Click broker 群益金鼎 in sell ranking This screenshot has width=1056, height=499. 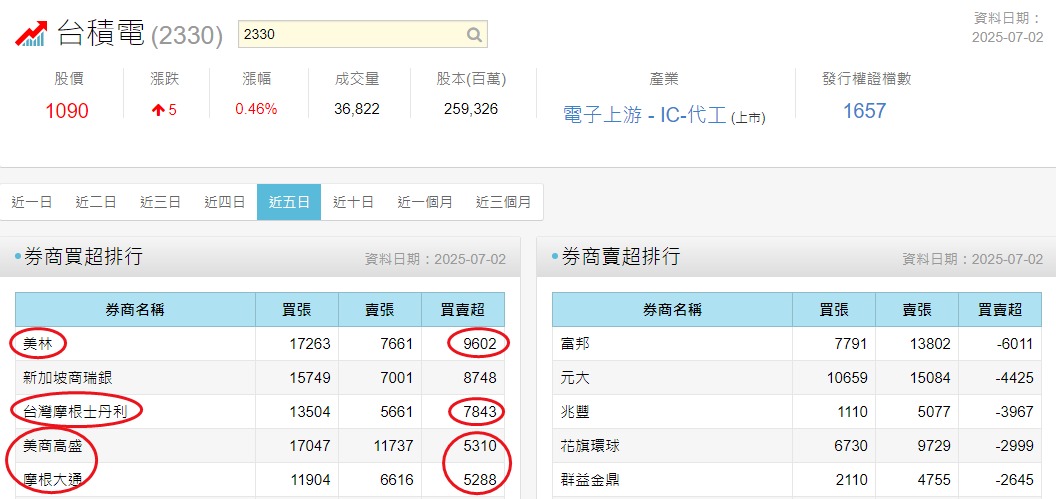(x=591, y=480)
